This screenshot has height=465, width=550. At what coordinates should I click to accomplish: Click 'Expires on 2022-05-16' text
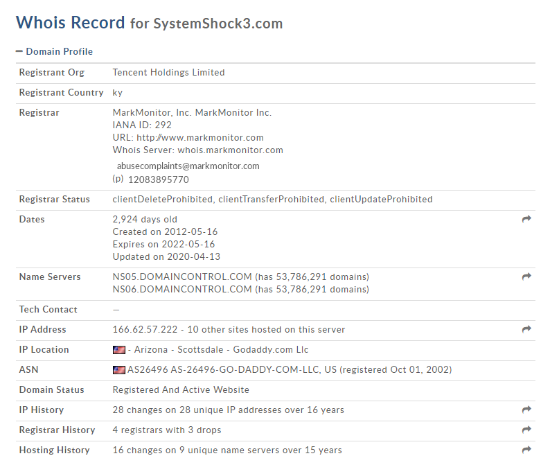164,244
